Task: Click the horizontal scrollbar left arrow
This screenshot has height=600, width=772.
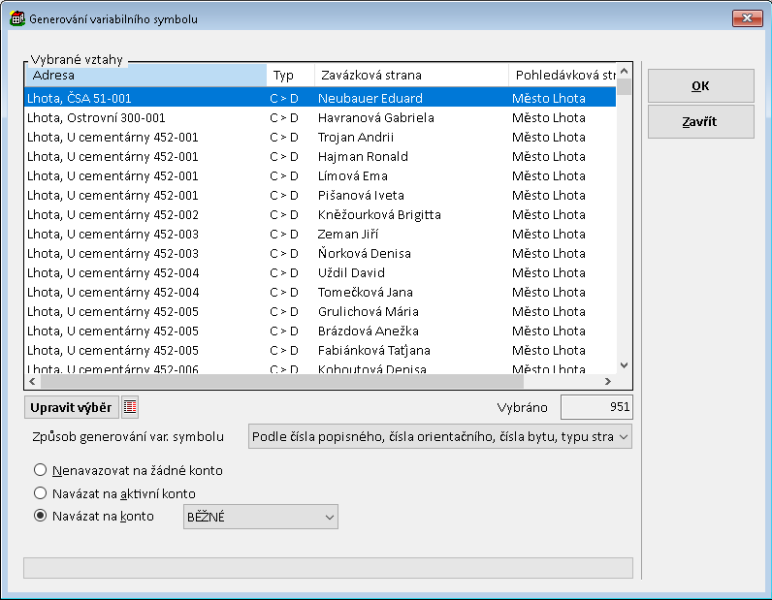Action: [x=32, y=382]
